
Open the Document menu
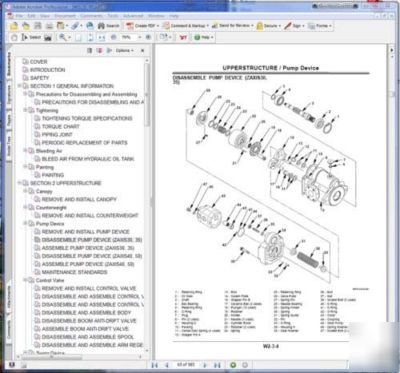pyautogui.click(x=65, y=16)
